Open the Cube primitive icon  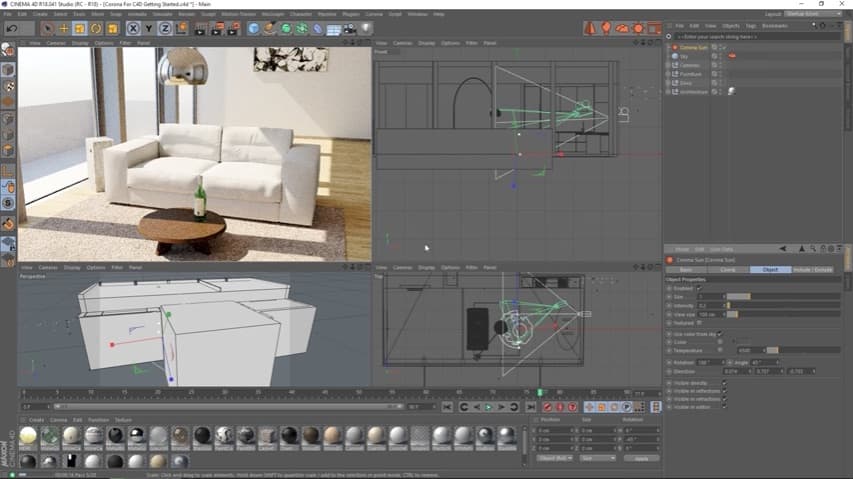253,28
